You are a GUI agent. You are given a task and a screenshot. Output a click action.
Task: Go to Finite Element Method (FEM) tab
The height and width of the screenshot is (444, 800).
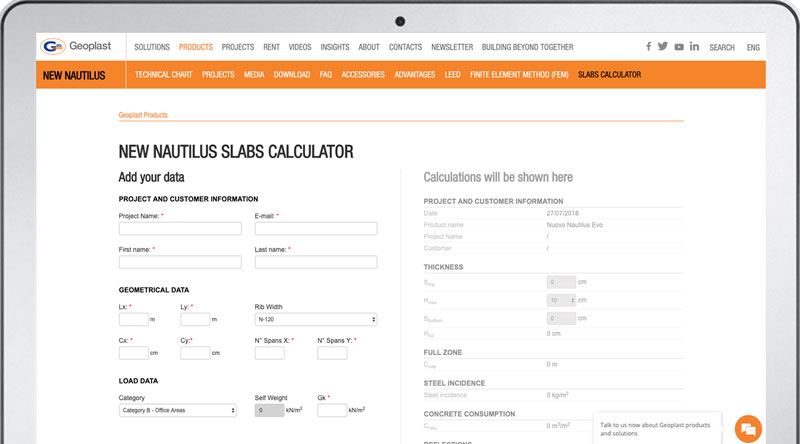tap(519, 75)
